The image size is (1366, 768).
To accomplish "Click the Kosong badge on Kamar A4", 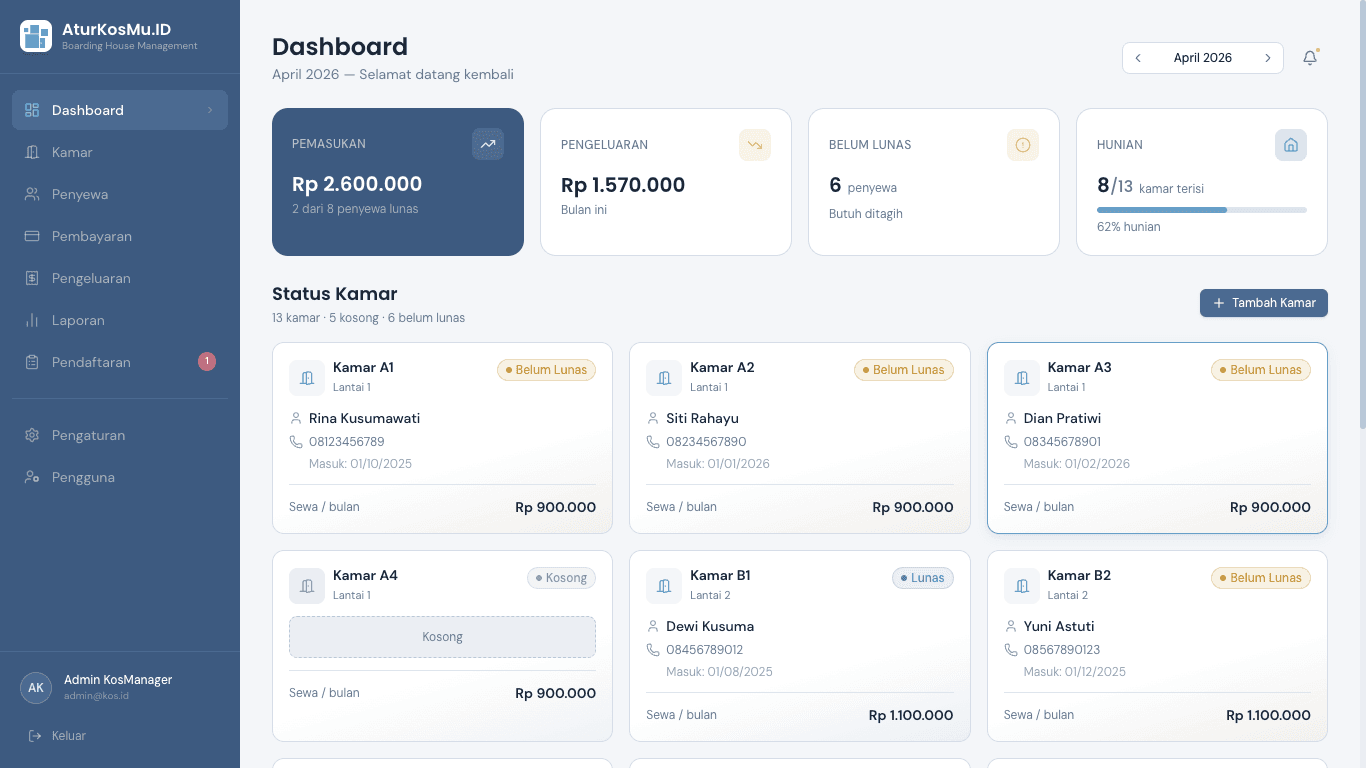I will click(562, 578).
